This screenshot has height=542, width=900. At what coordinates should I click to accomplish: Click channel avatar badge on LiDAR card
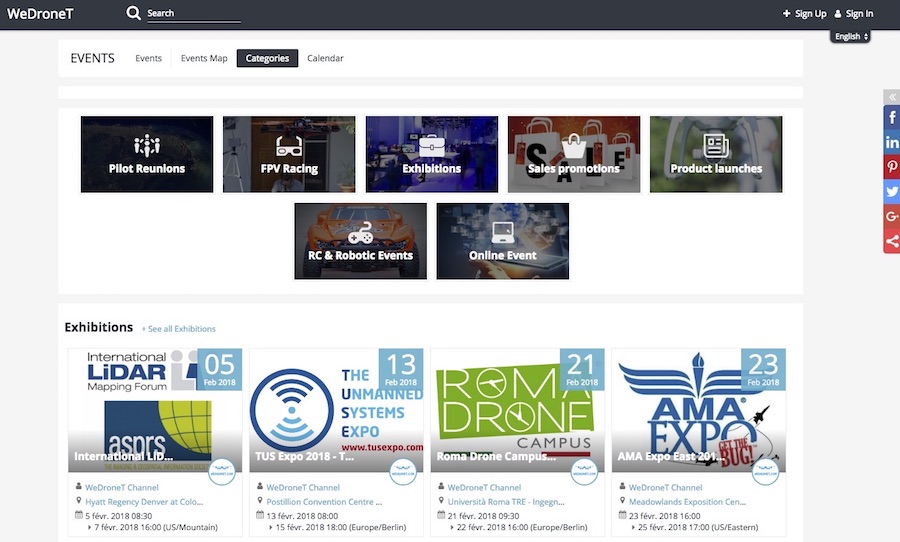[x=222, y=472]
